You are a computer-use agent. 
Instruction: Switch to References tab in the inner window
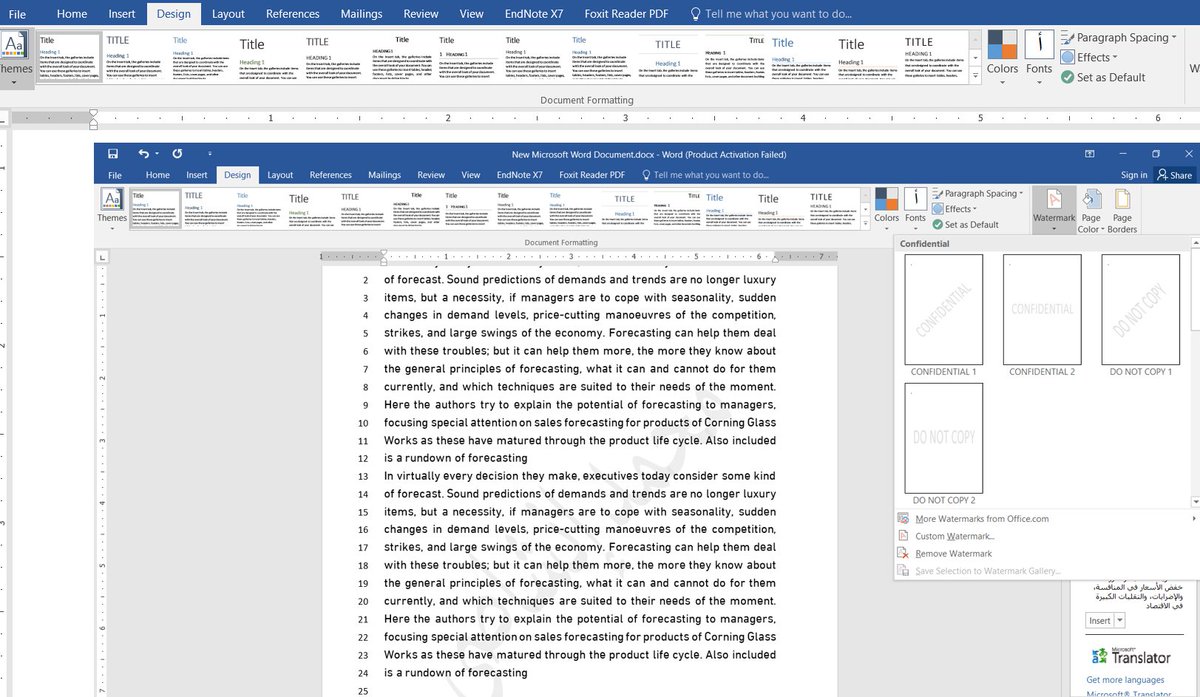pos(331,175)
